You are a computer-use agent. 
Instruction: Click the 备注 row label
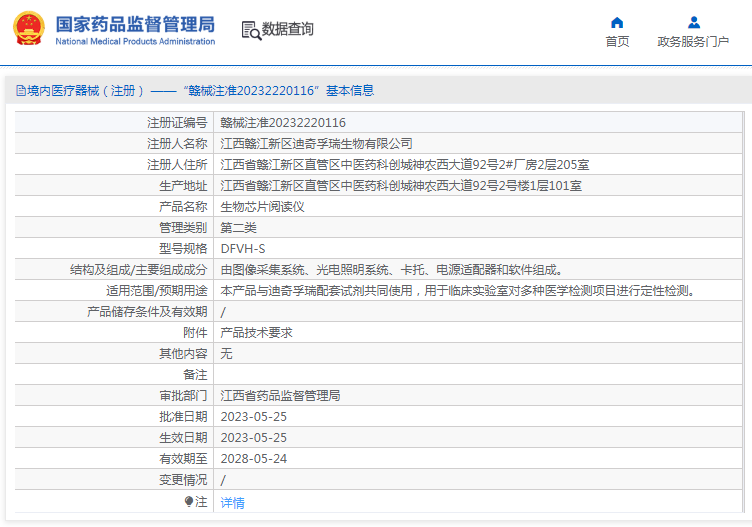[x=195, y=375]
